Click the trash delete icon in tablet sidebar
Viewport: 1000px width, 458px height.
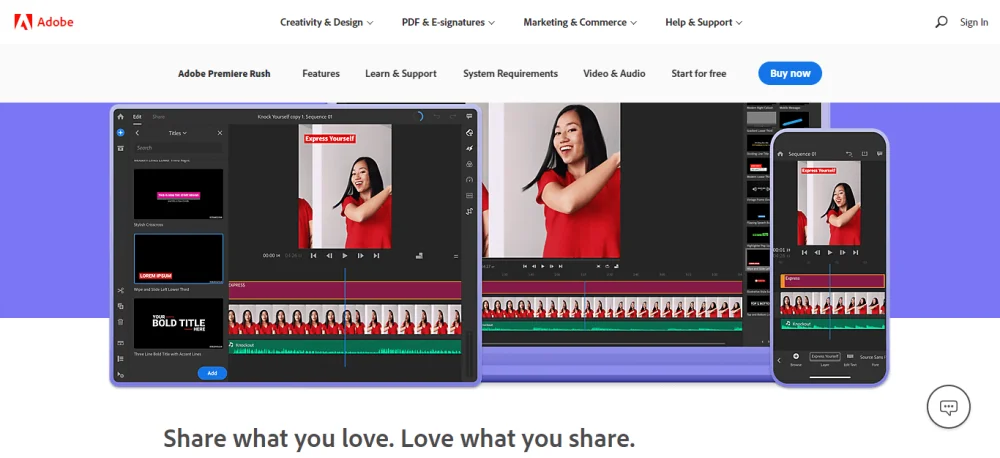point(120,322)
